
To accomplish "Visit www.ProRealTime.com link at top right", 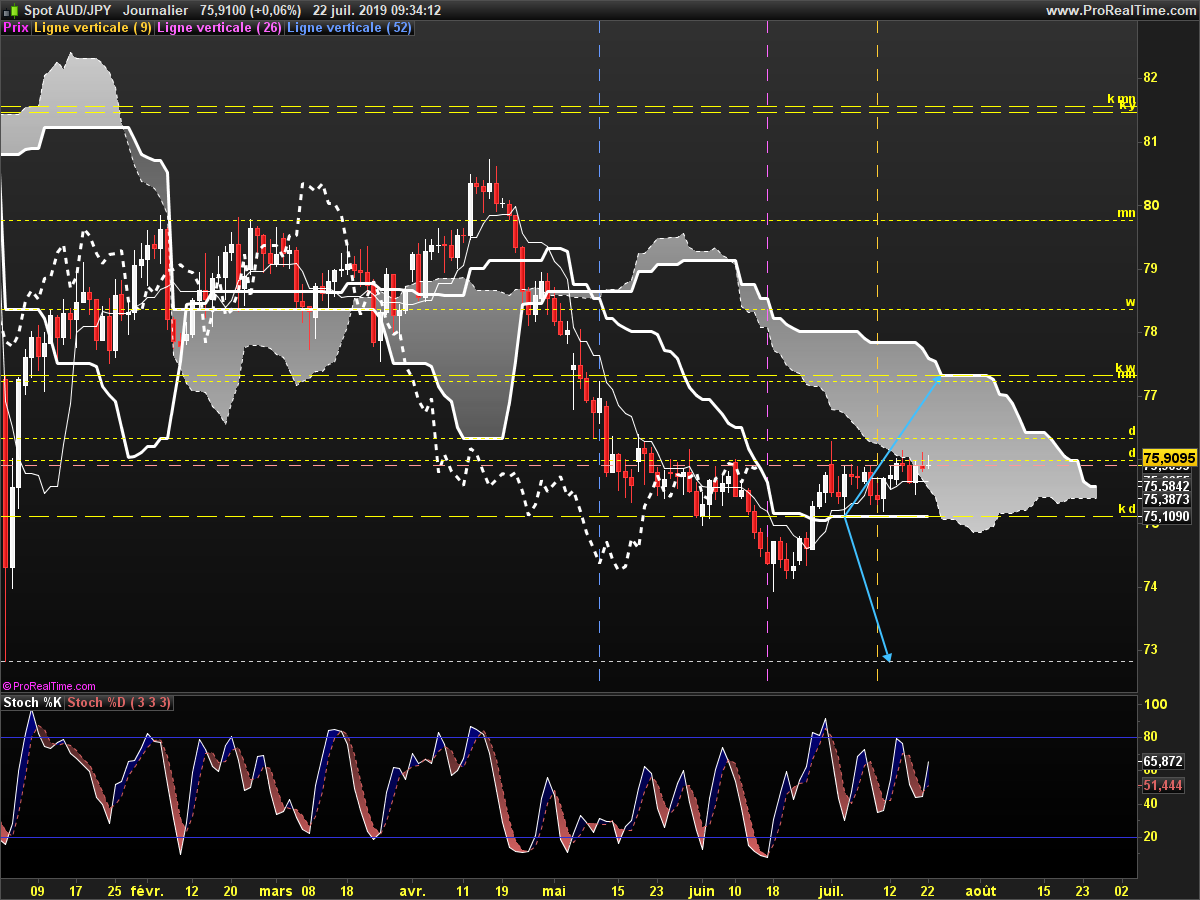I will coord(1119,10).
